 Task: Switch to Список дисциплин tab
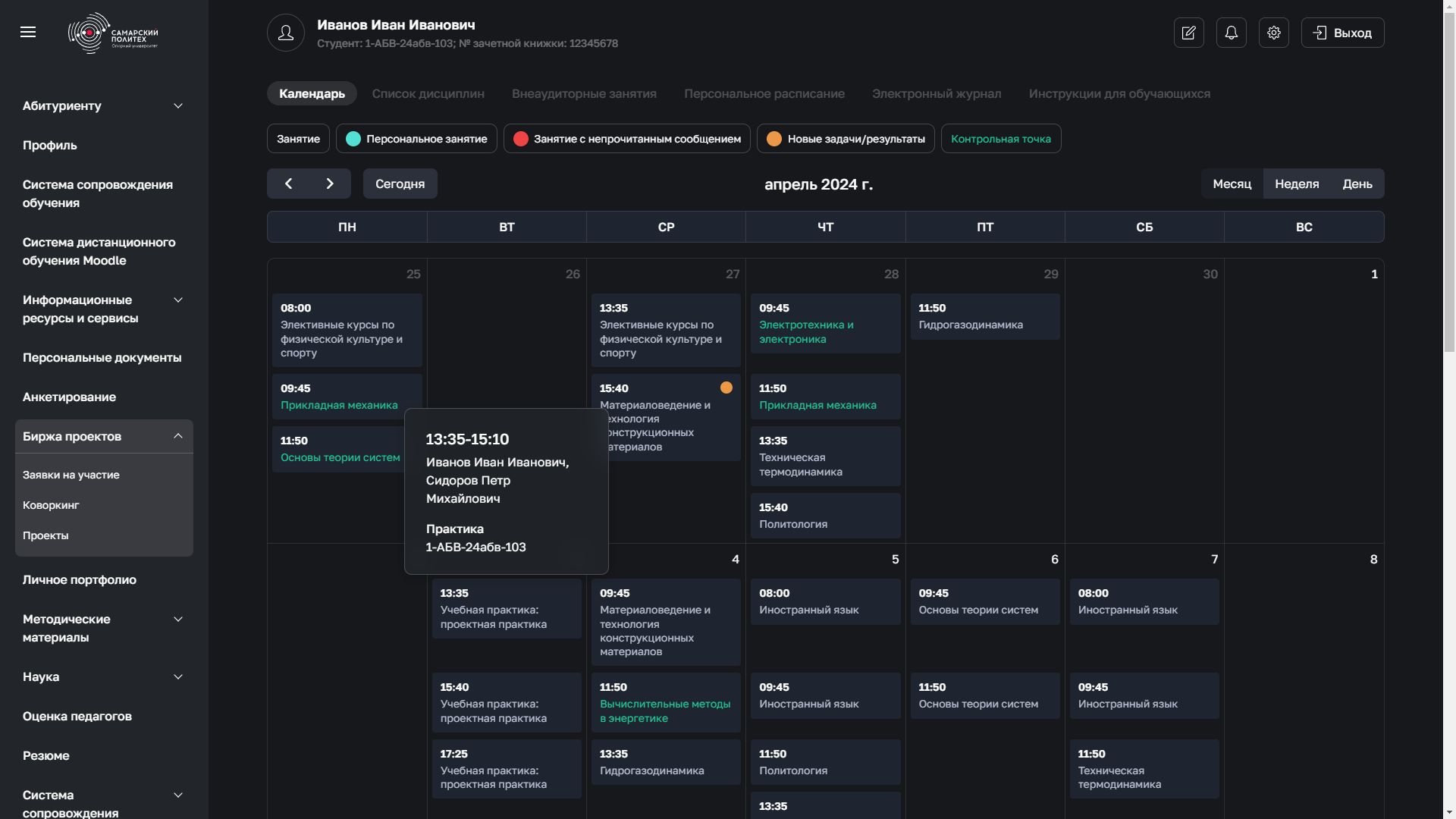tap(428, 93)
